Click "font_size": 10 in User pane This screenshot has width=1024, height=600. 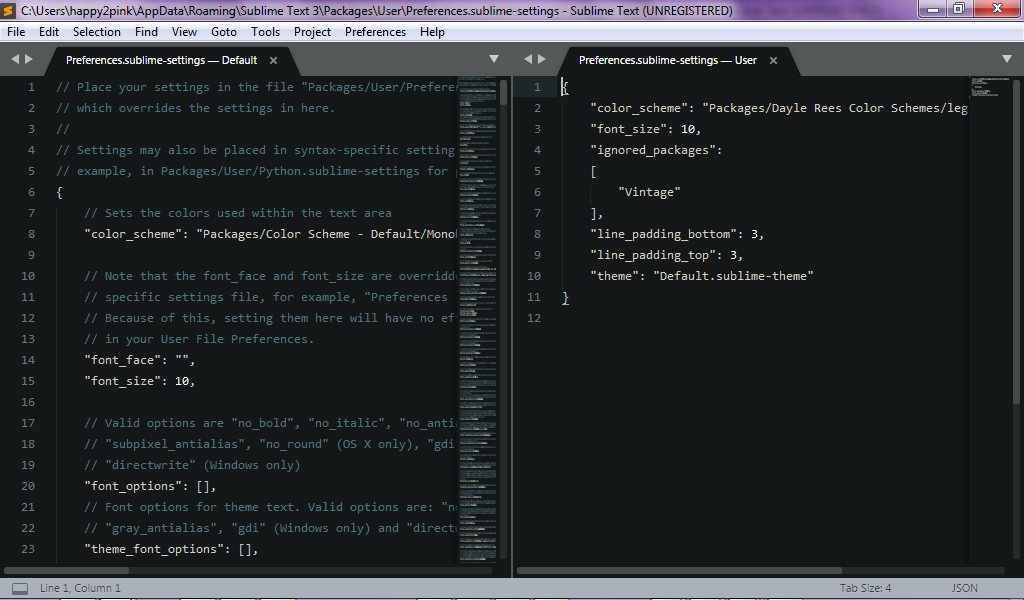tap(646, 129)
